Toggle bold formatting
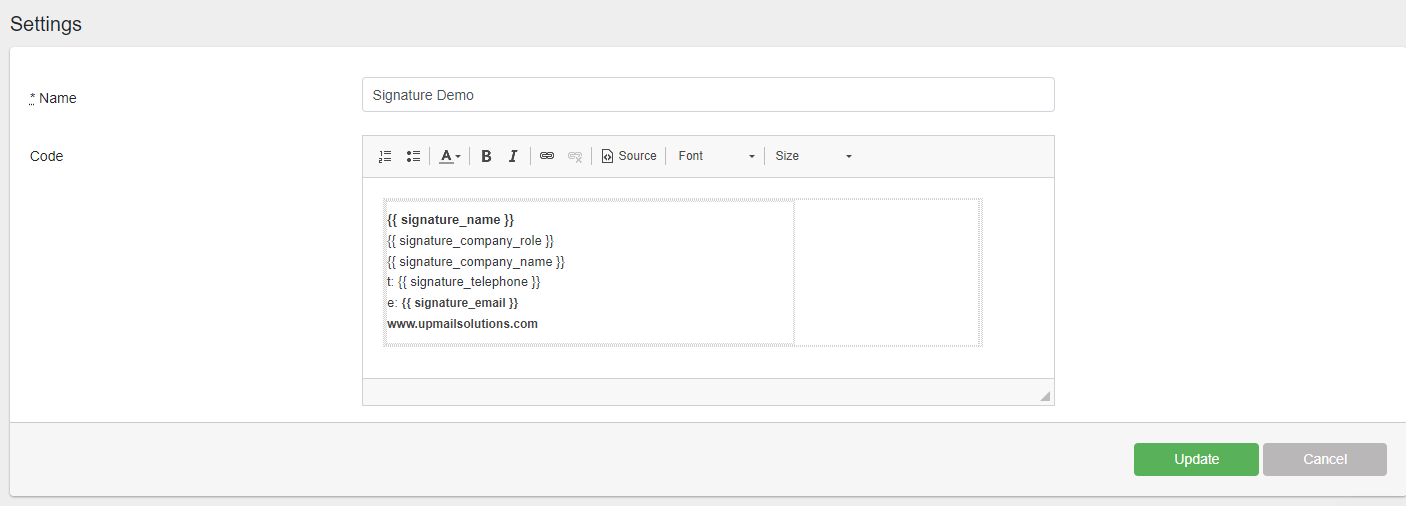 click(x=486, y=156)
